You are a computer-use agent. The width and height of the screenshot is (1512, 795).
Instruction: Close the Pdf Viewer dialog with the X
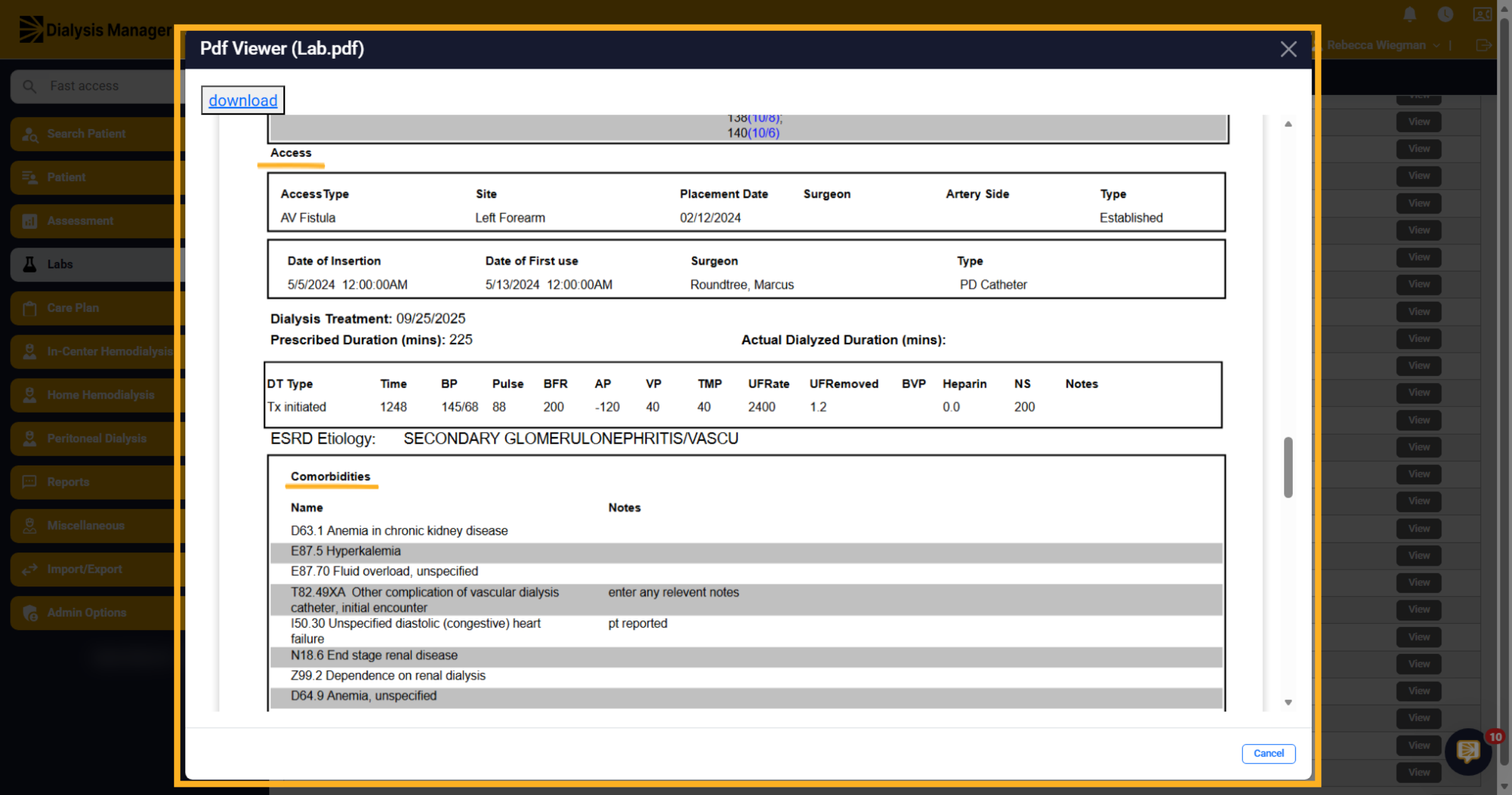1288,49
